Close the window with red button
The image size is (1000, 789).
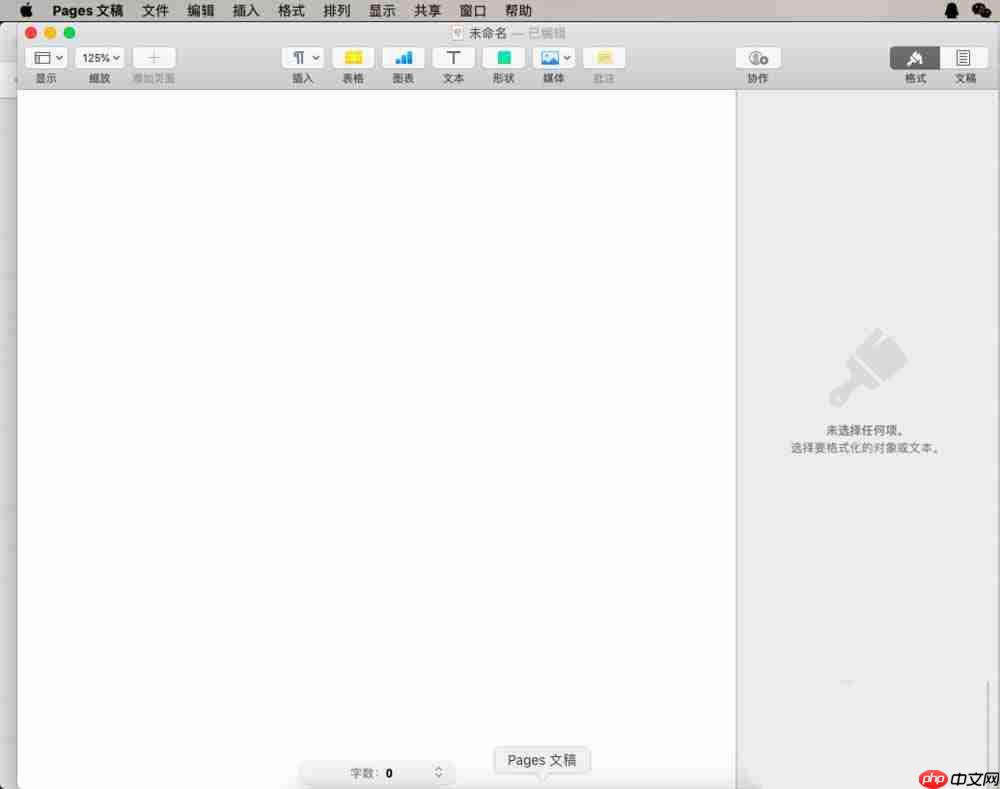coord(31,33)
